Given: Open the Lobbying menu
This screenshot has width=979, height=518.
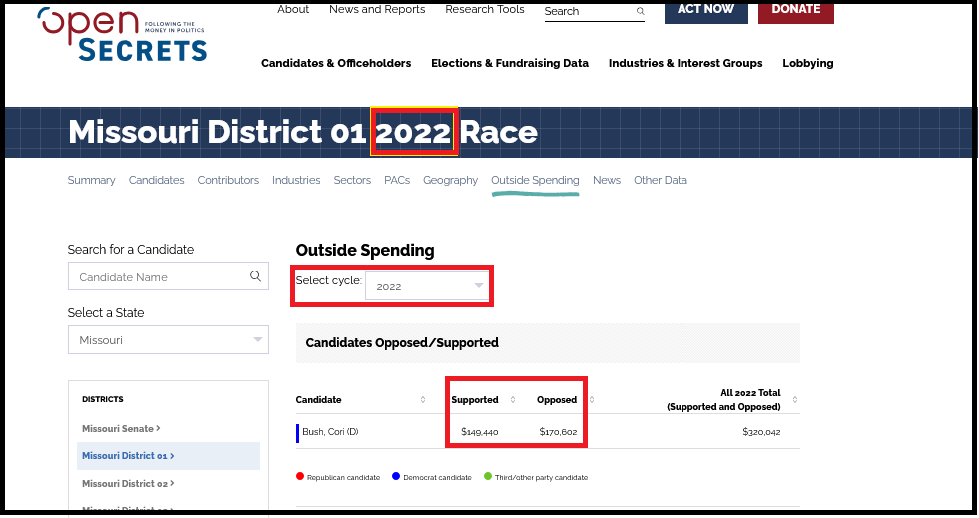Looking at the screenshot, I should [808, 63].
